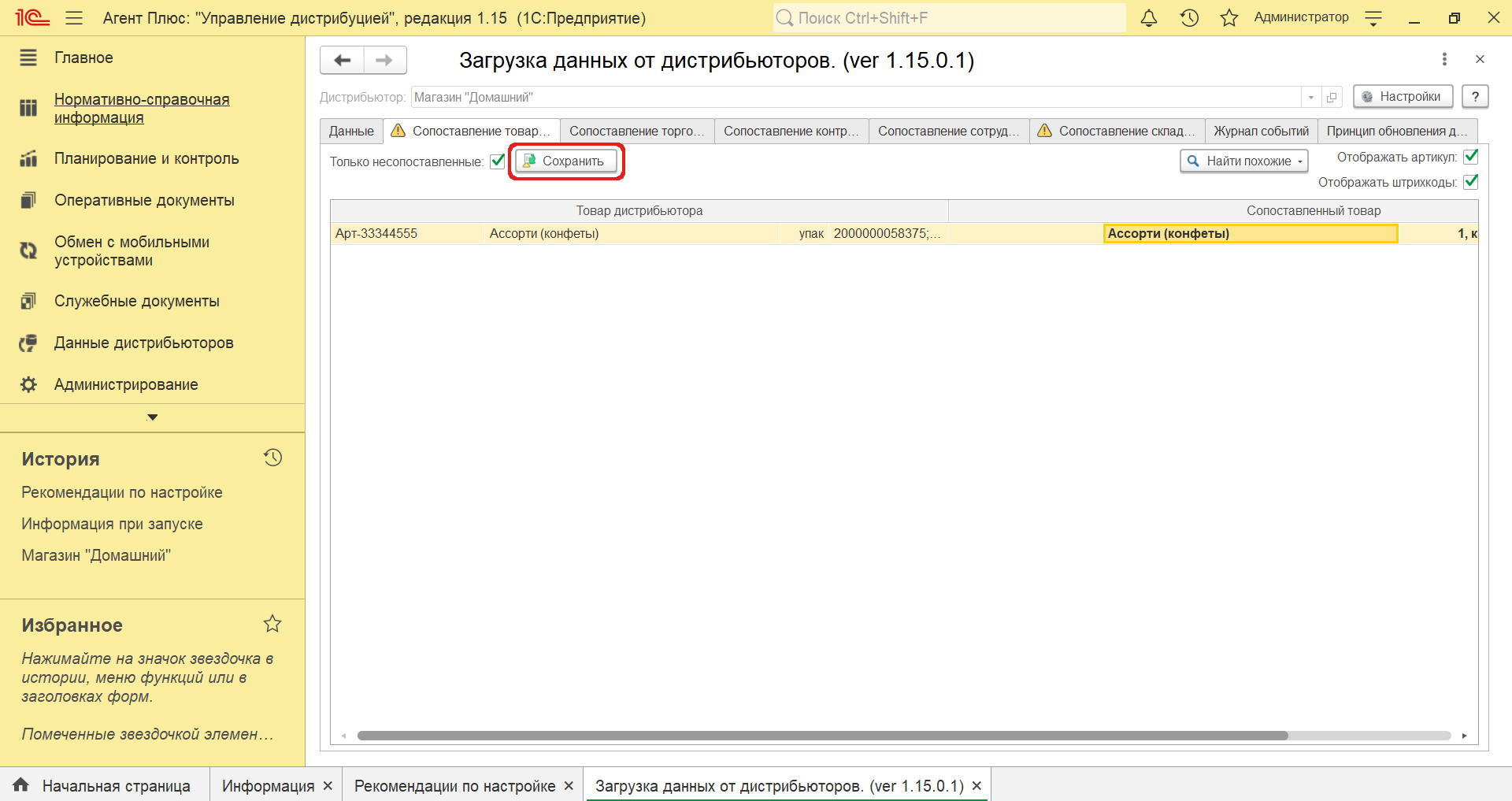
Task: Open the 1C main menu logo
Action: [32, 17]
